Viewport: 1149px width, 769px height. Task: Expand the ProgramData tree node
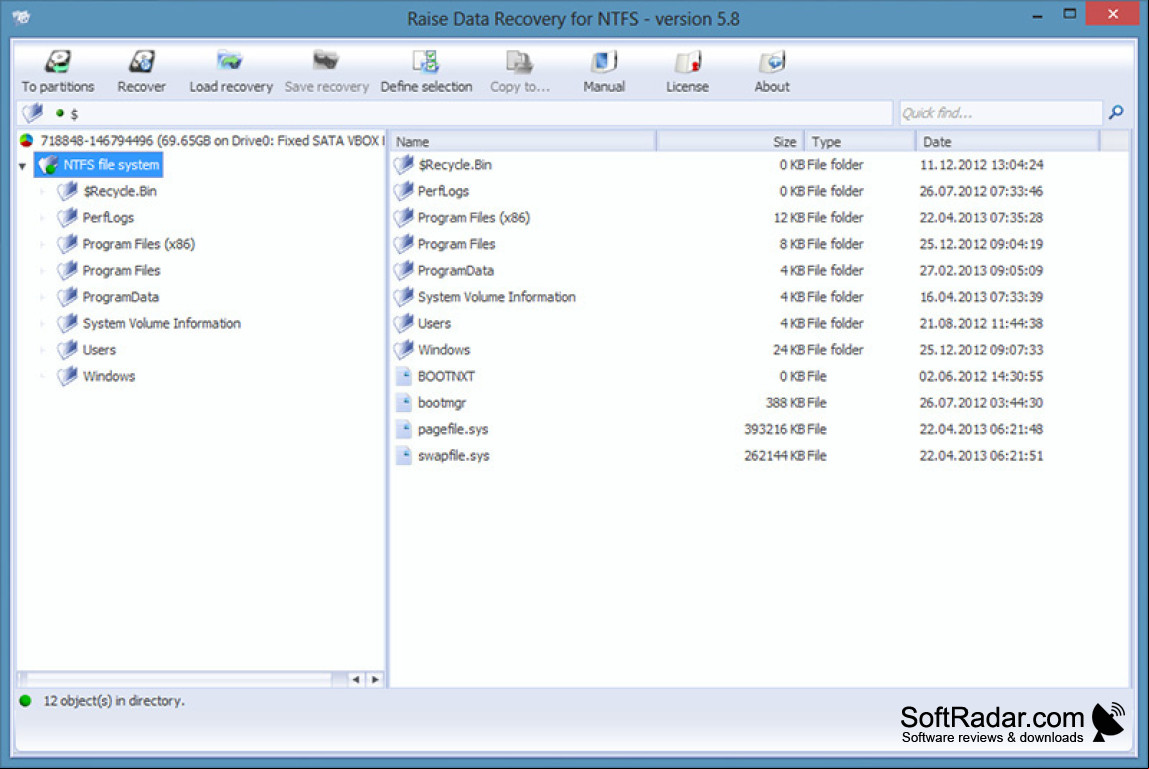coord(43,298)
